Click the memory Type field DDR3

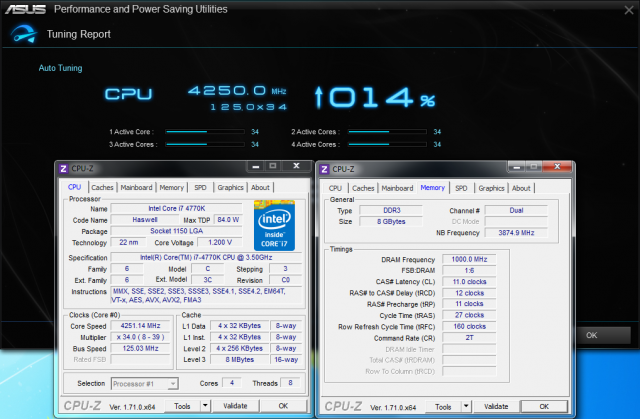[x=391, y=211]
